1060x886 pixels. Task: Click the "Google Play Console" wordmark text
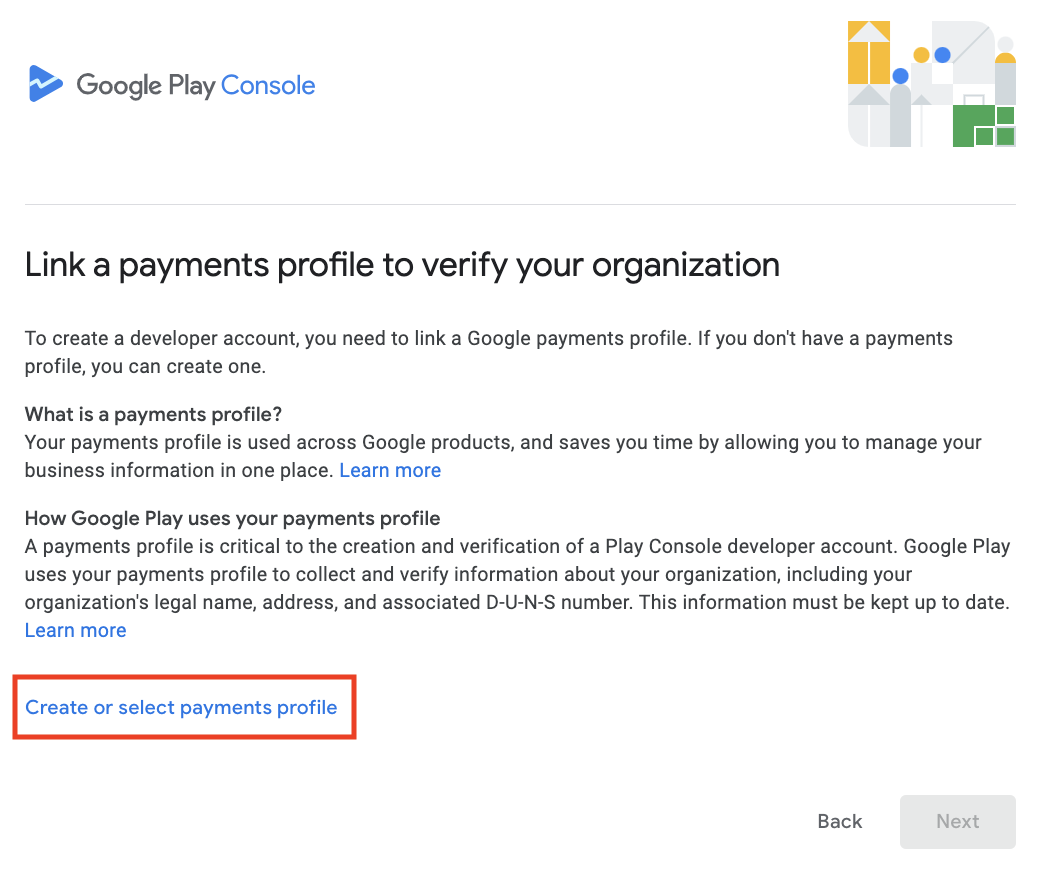coord(195,86)
